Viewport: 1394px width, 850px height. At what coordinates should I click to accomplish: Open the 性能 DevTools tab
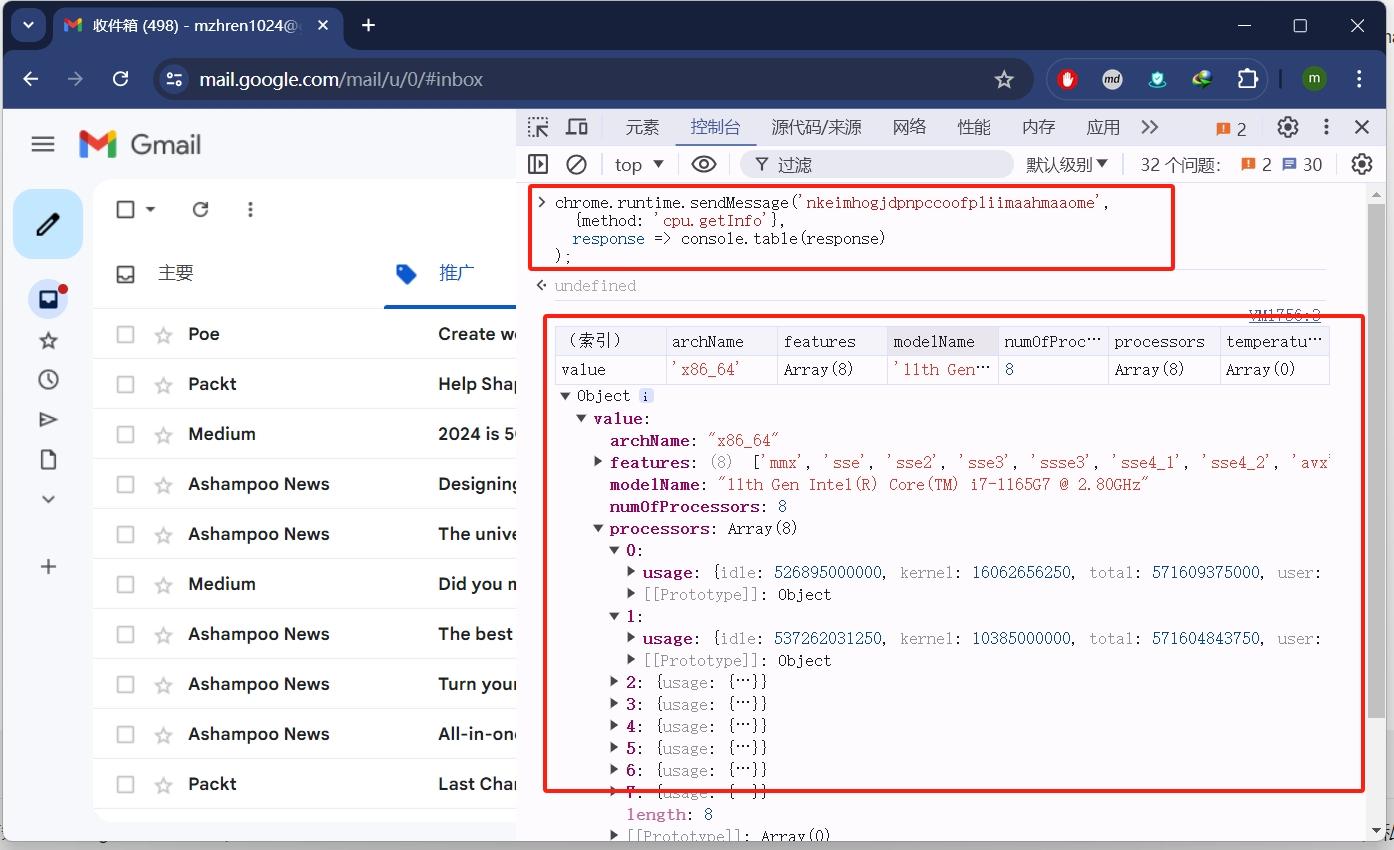(973, 127)
